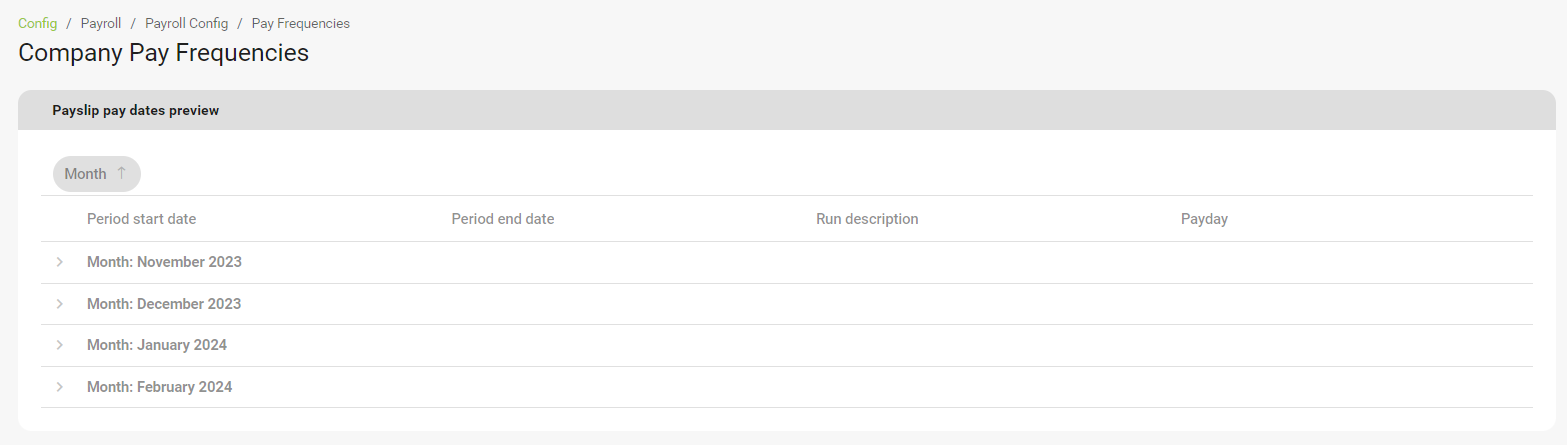This screenshot has width=1567, height=445.
Task: Click the Pay Frequencies breadcrumb
Action: (300, 23)
